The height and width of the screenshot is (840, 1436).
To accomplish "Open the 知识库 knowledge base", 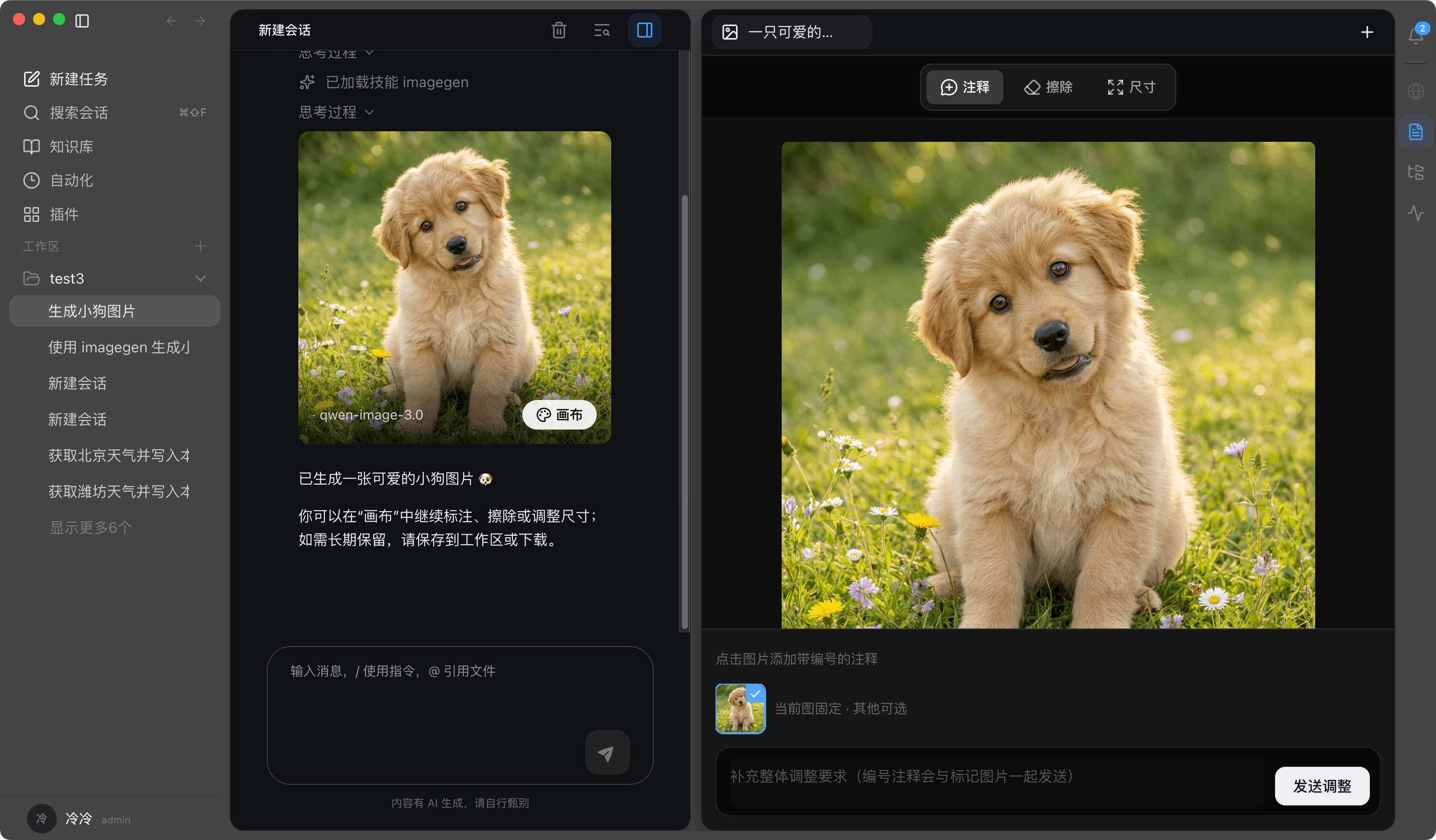I will click(114, 147).
